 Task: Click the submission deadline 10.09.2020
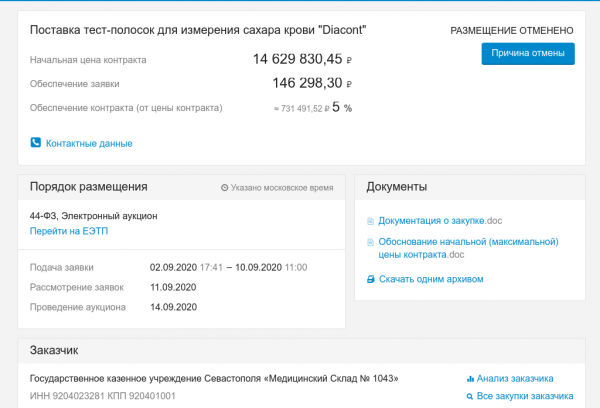pyautogui.click(x=258, y=267)
